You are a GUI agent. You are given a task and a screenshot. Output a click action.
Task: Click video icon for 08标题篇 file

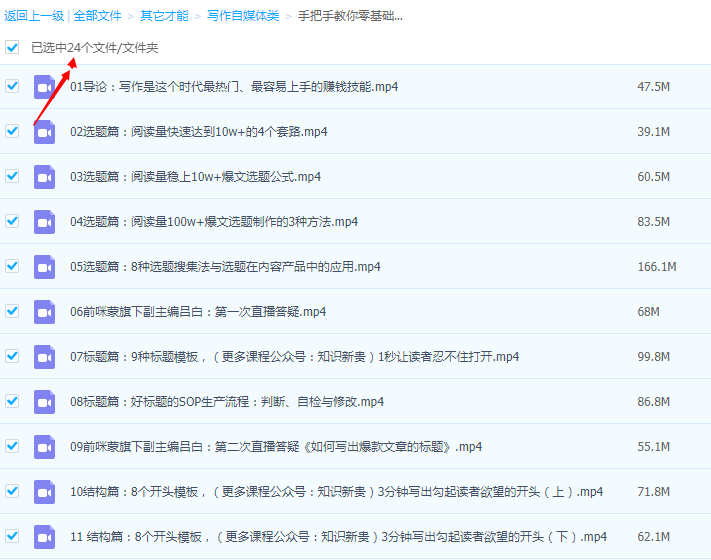[x=44, y=402]
